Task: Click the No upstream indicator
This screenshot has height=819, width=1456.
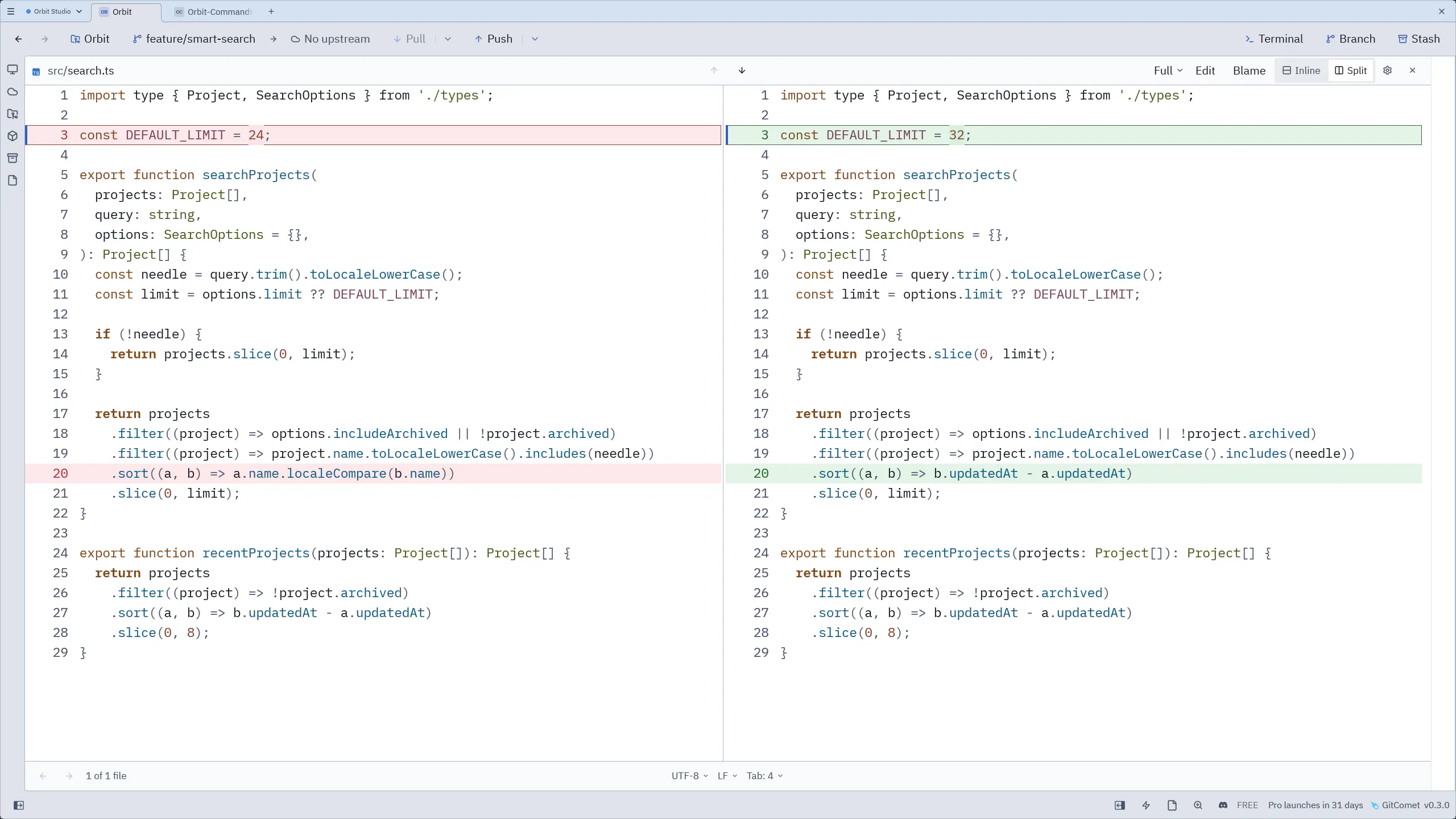Action: pyautogui.click(x=330, y=39)
